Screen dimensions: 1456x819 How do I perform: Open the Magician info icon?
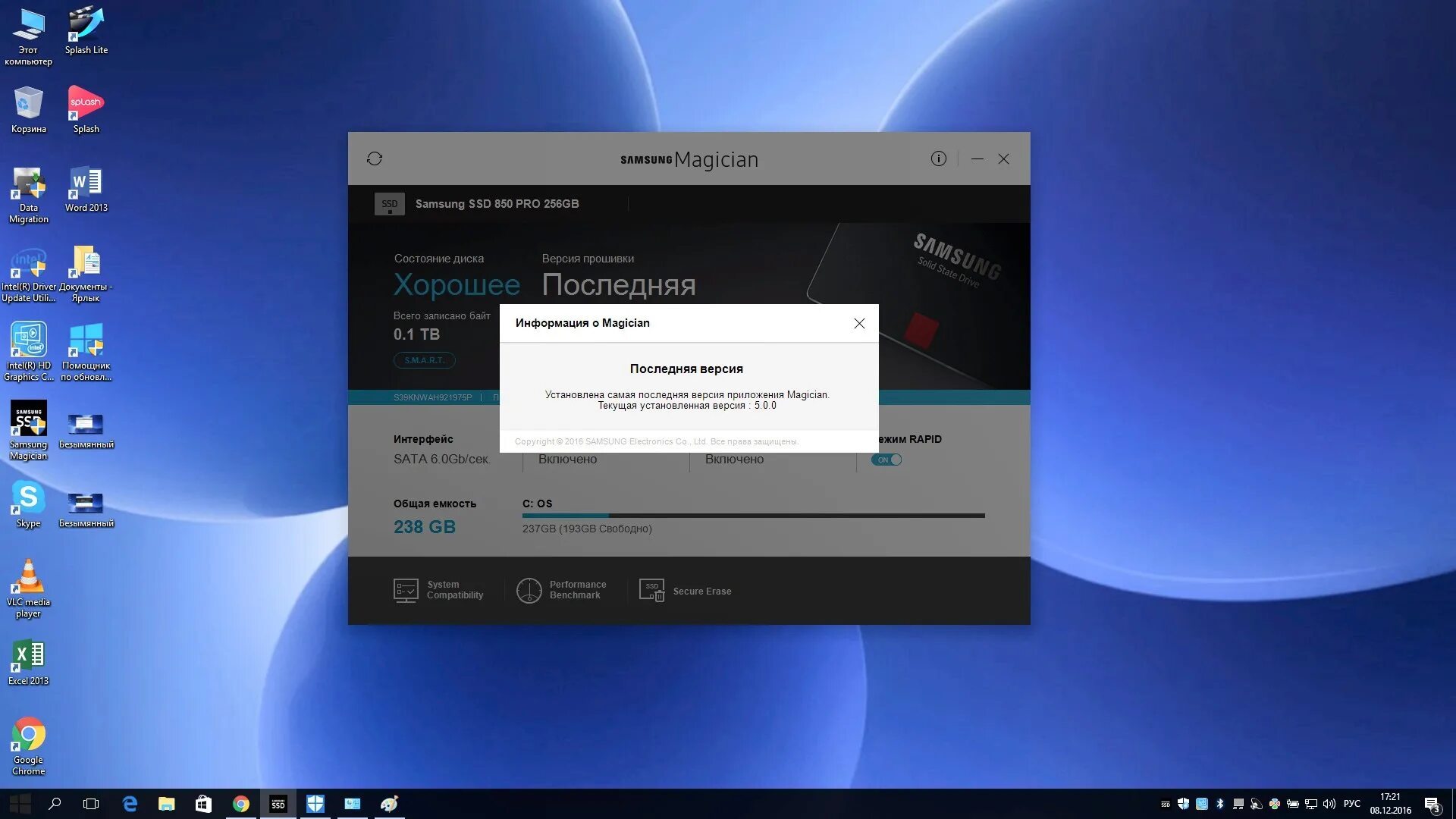938,158
